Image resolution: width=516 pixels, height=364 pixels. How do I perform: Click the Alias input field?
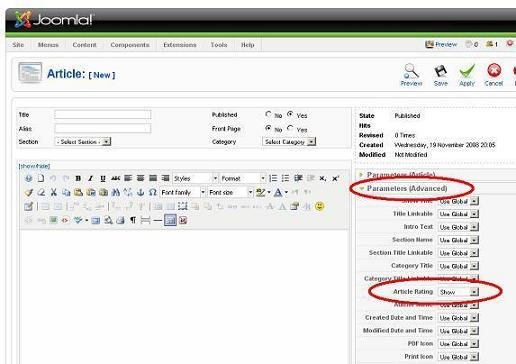[x=103, y=128]
